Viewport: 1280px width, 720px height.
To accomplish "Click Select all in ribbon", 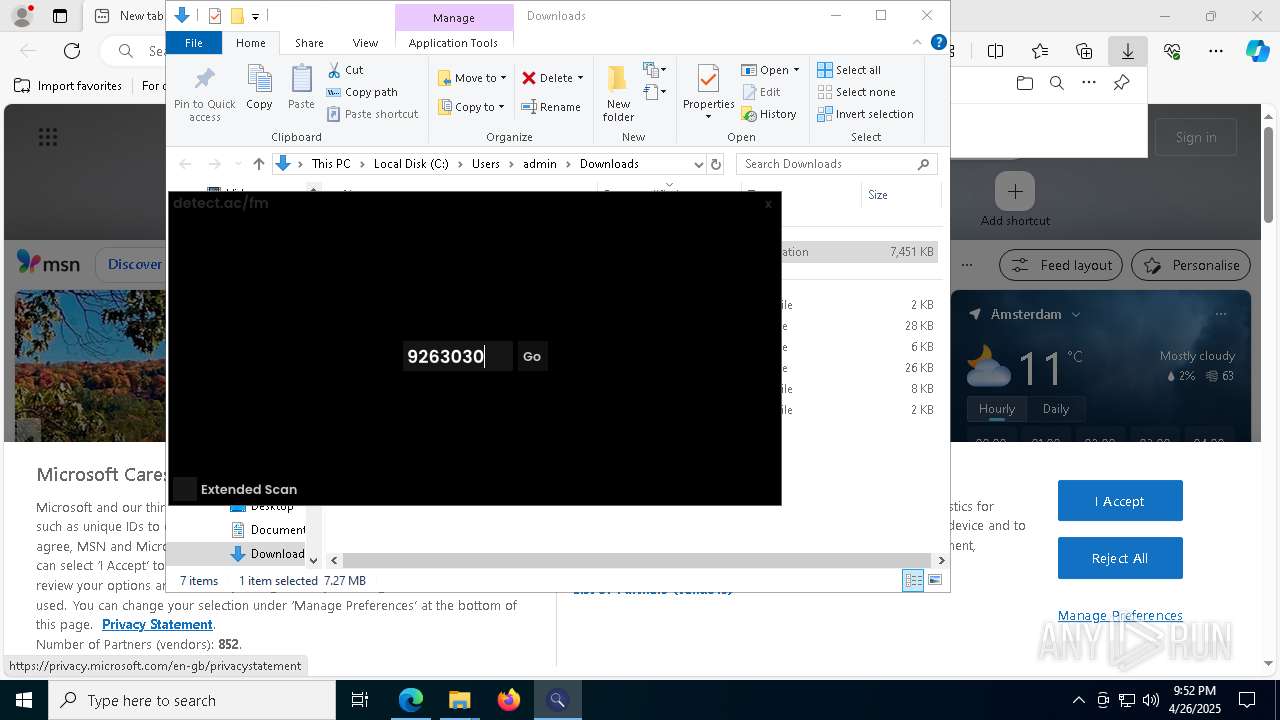I will [849, 70].
